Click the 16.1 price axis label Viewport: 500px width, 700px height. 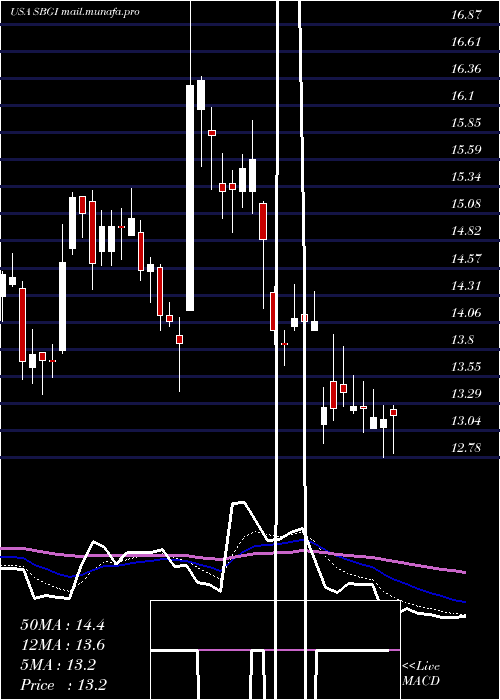[462, 96]
